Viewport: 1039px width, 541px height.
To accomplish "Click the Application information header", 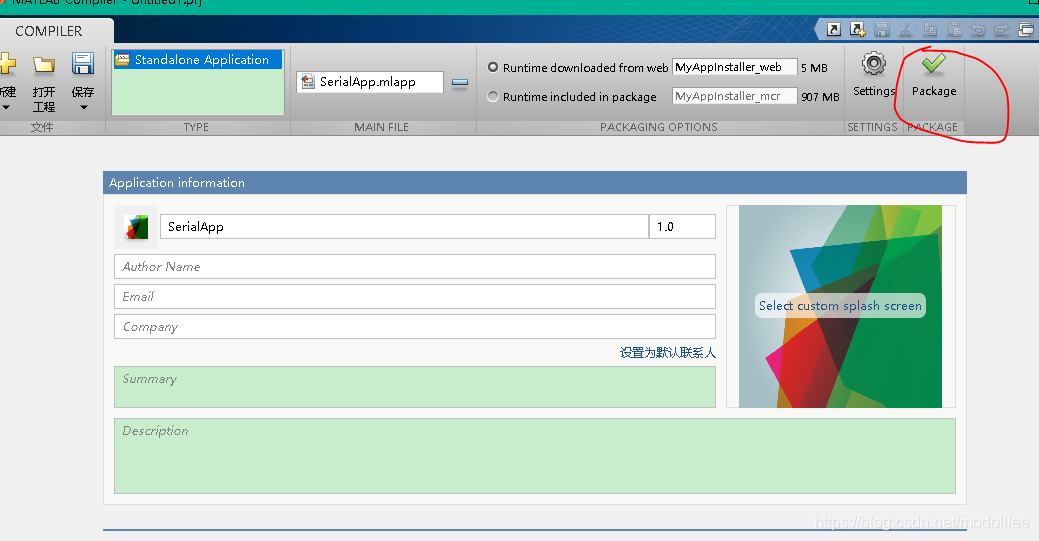I will 535,183.
